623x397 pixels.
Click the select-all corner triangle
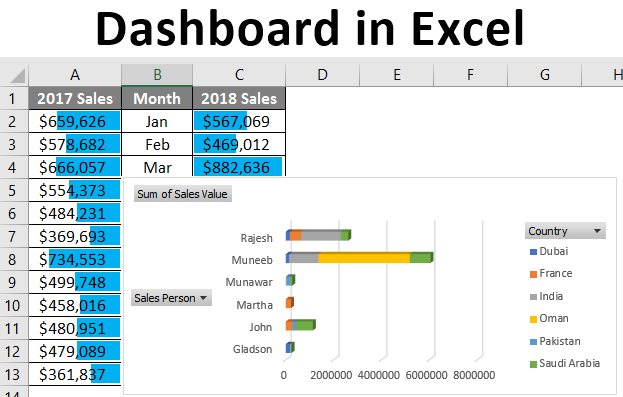(x=17, y=75)
